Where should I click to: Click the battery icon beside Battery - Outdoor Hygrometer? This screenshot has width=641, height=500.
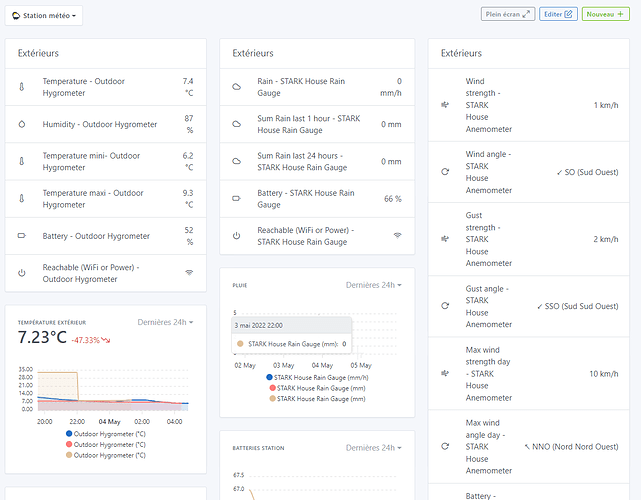[x=23, y=237]
